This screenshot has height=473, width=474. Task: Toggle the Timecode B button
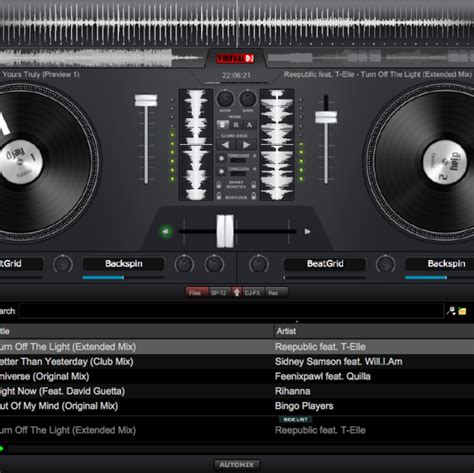point(221,171)
